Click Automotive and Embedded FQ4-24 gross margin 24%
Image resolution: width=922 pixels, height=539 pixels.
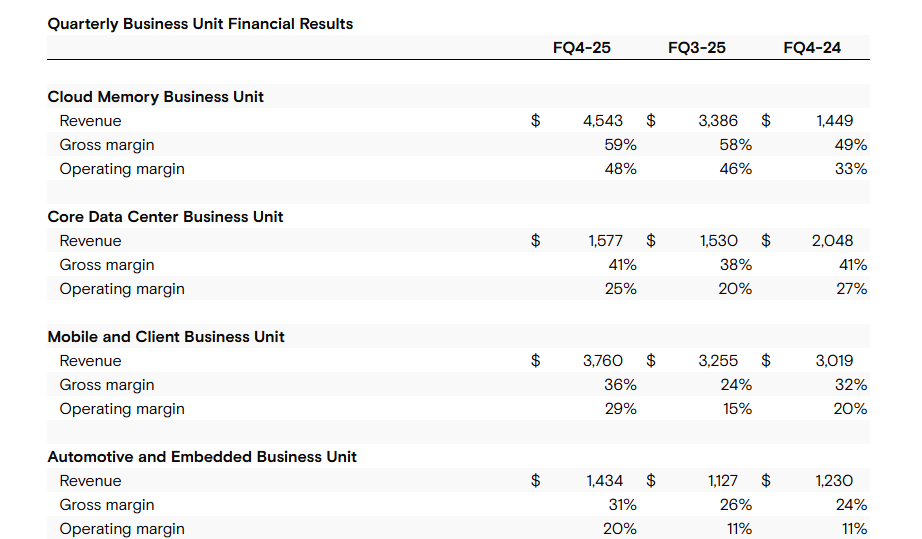coord(851,505)
